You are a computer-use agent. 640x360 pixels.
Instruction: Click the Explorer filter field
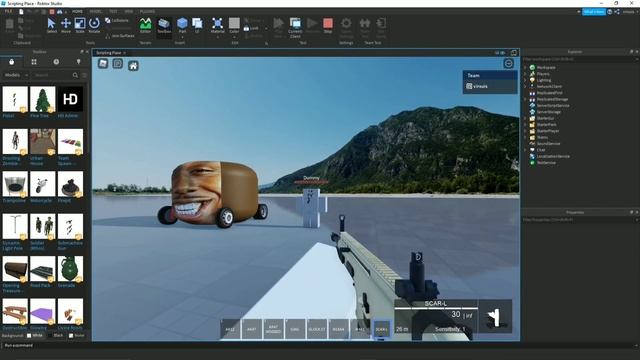point(580,59)
